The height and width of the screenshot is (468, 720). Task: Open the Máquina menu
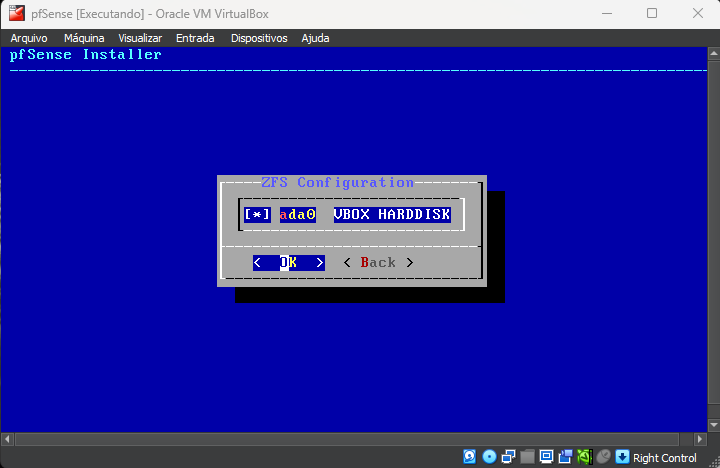[x=84, y=38]
